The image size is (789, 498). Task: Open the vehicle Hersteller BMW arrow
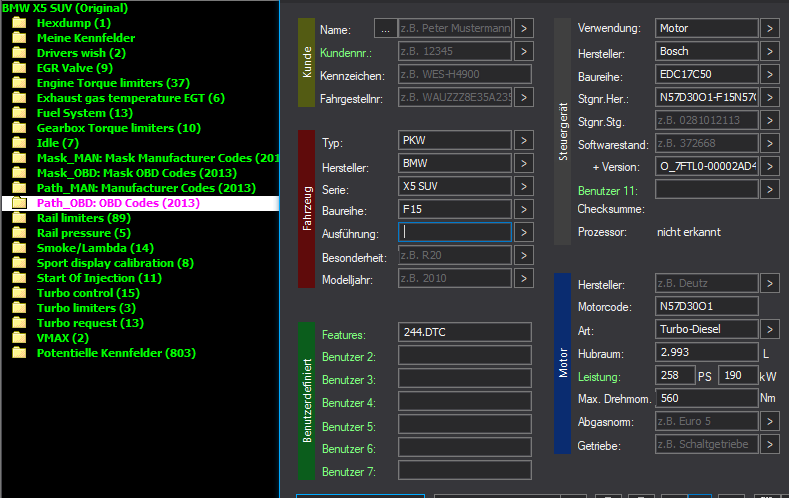pyautogui.click(x=524, y=163)
